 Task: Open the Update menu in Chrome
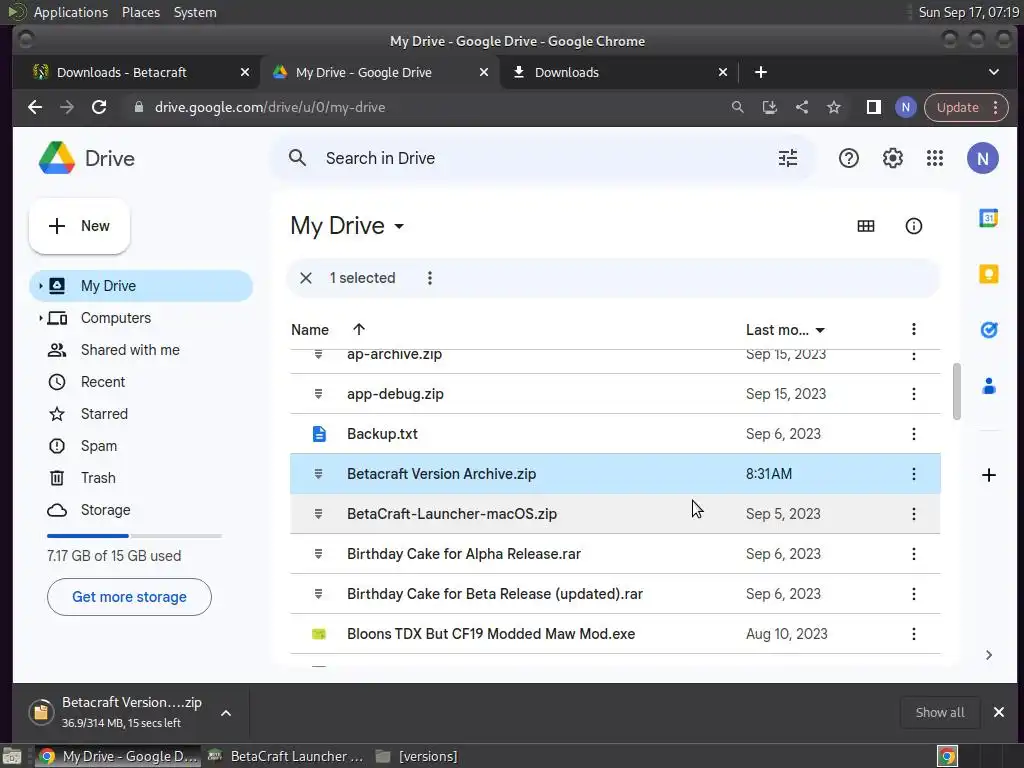pos(966,107)
